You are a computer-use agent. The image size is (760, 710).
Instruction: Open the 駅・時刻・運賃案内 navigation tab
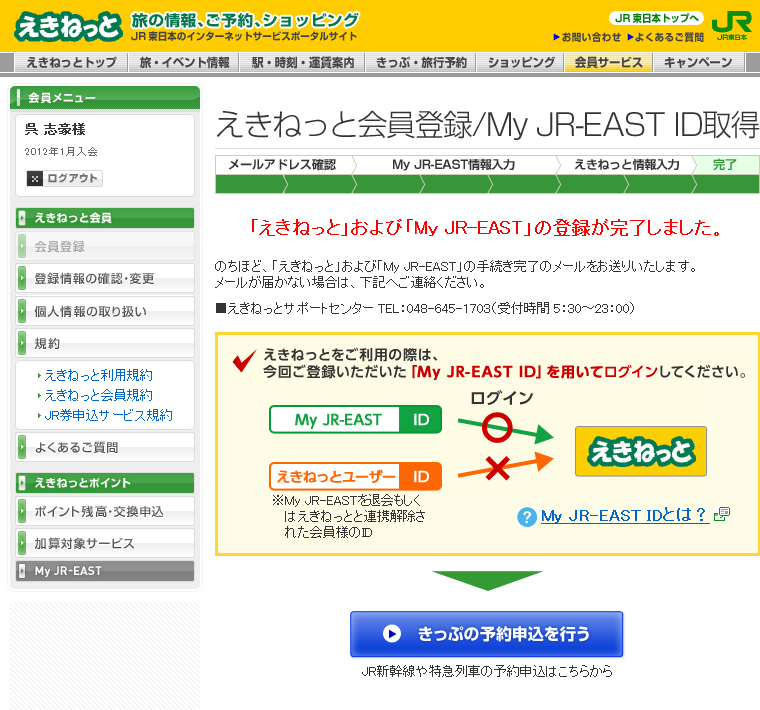point(302,63)
